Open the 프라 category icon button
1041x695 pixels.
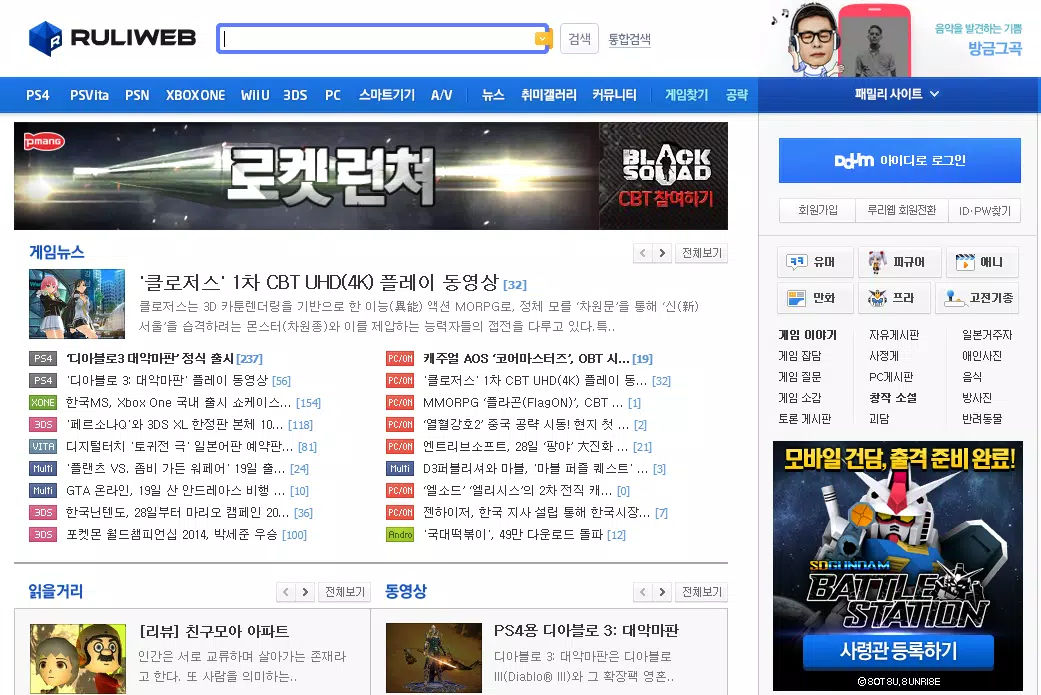tap(894, 298)
